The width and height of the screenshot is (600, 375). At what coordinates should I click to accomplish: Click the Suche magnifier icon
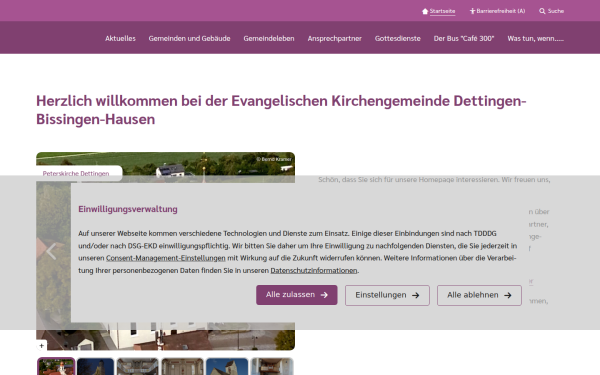point(542,11)
